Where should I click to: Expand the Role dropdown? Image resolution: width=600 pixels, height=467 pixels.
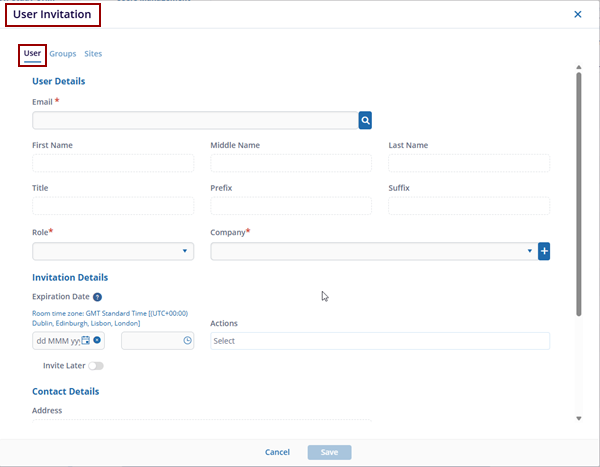[x=113, y=251]
